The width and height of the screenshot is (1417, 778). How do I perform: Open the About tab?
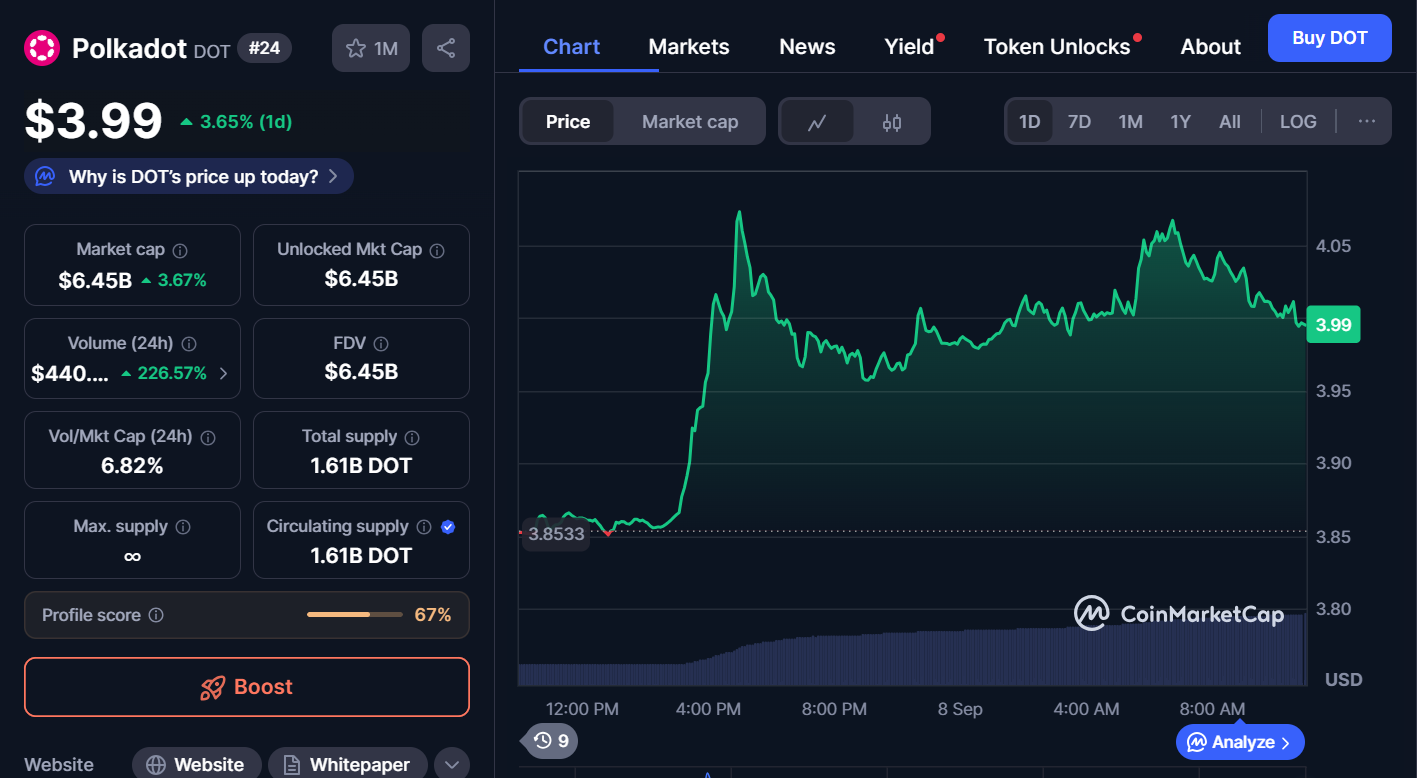1210,47
